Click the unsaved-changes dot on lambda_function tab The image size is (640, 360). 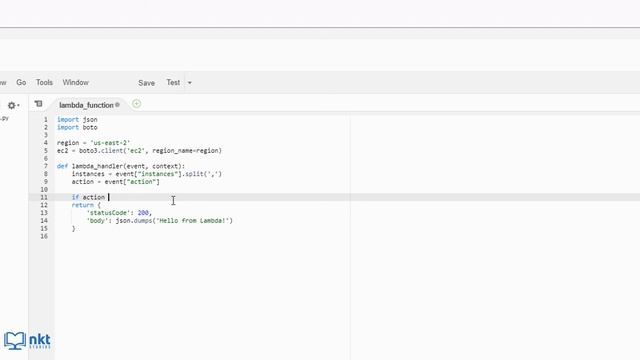point(118,105)
